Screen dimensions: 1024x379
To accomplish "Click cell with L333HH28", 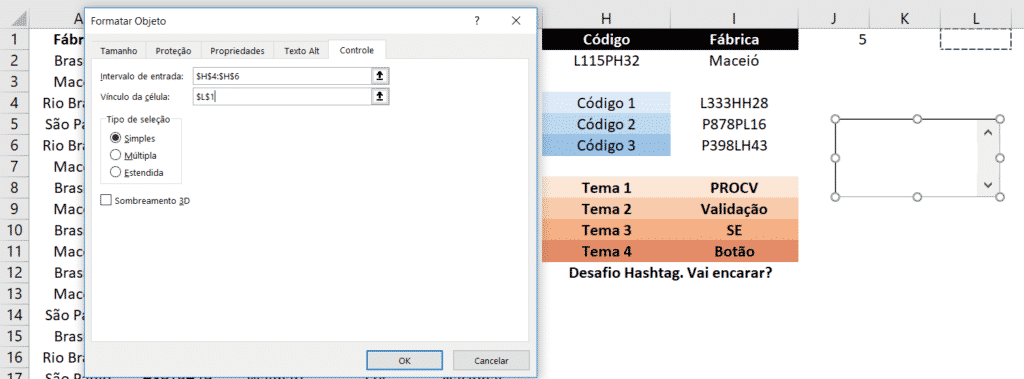I will (x=735, y=103).
